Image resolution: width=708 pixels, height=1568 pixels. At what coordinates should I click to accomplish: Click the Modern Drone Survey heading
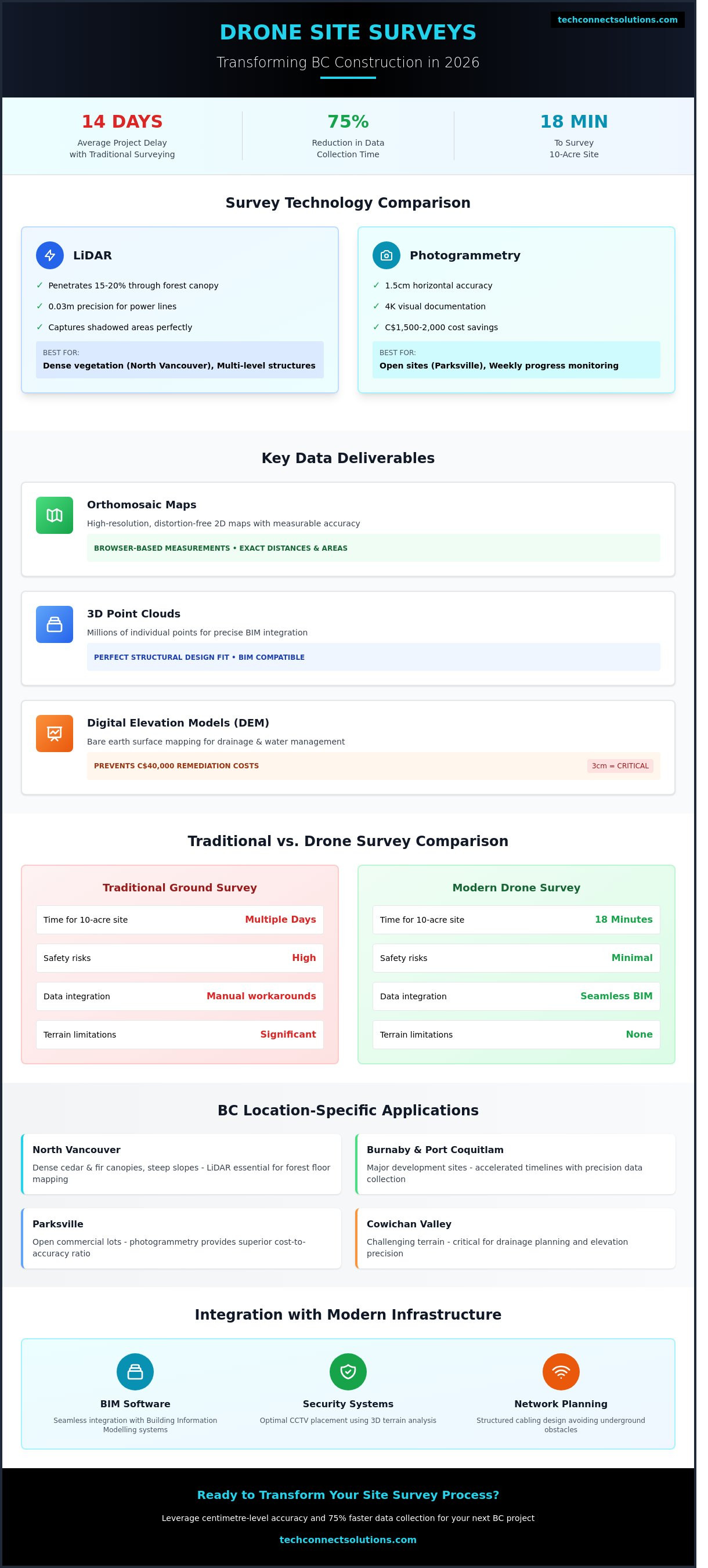pyautogui.click(x=516, y=887)
